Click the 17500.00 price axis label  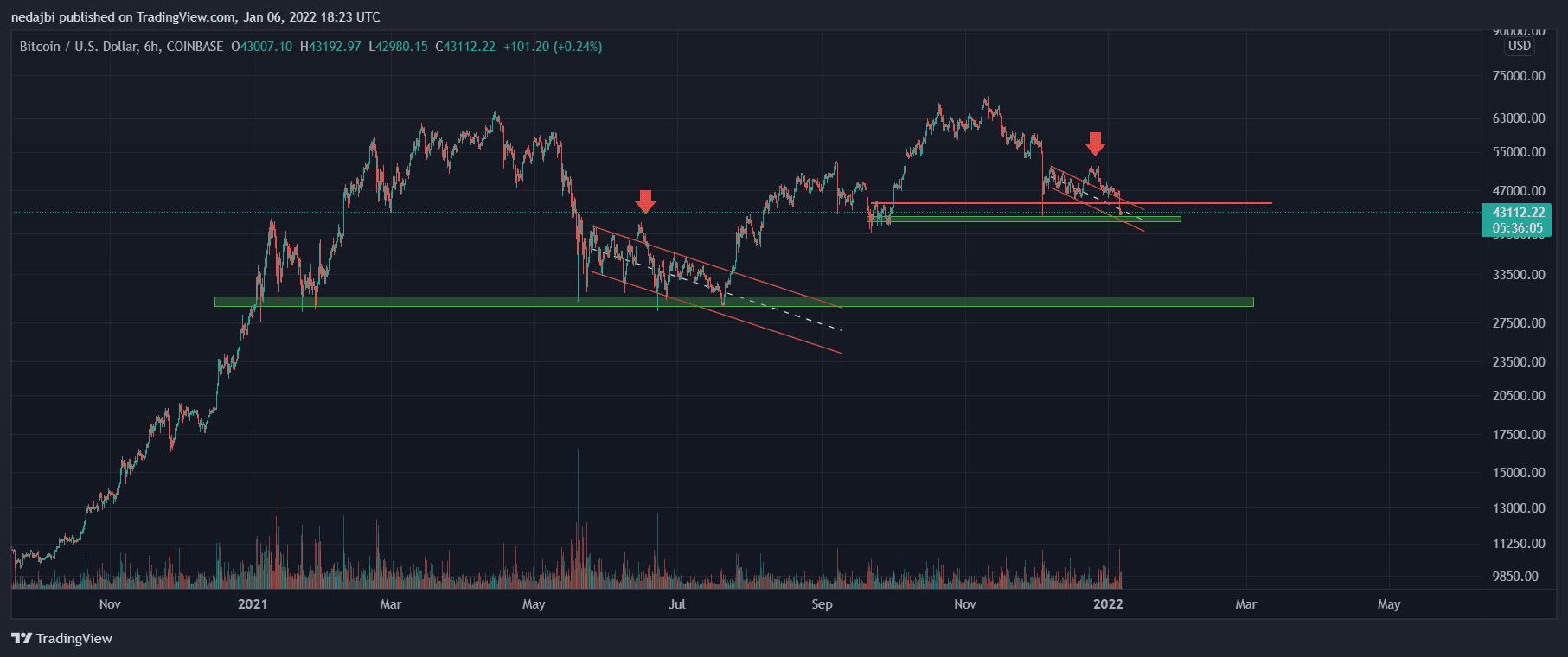point(1519,435)
